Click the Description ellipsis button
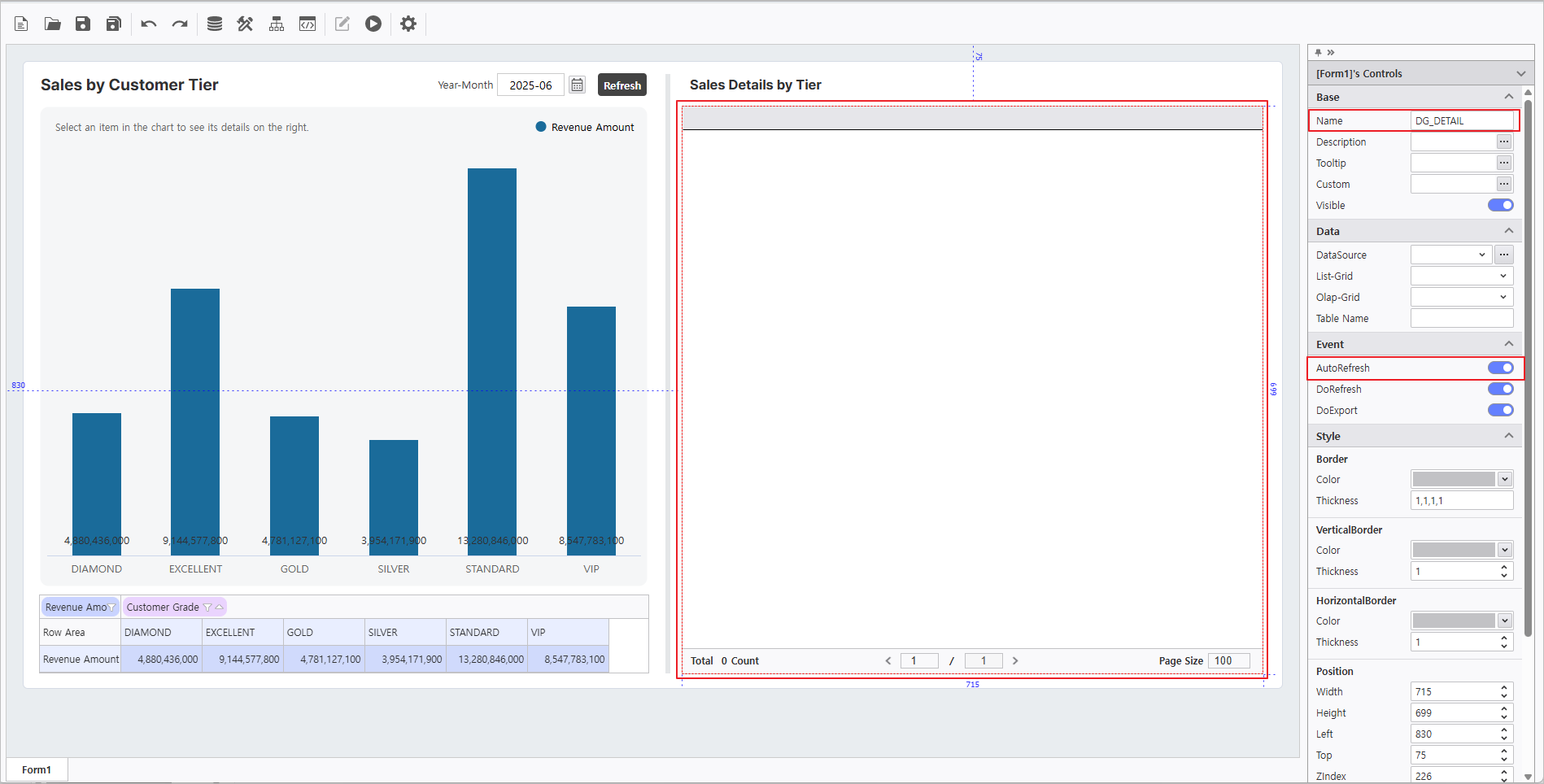1544x784 pixels. (x=1504, y=142)
